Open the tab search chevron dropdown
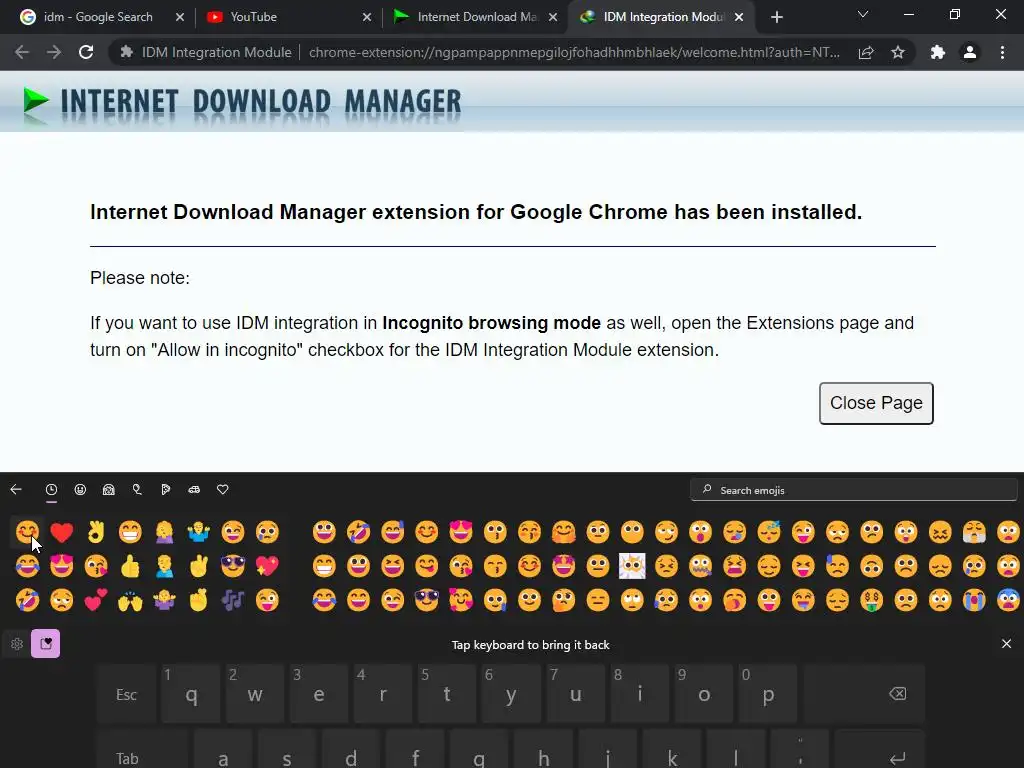This screenshot has height=768, width=1024. pyautogui.click(x=863, y=14)
